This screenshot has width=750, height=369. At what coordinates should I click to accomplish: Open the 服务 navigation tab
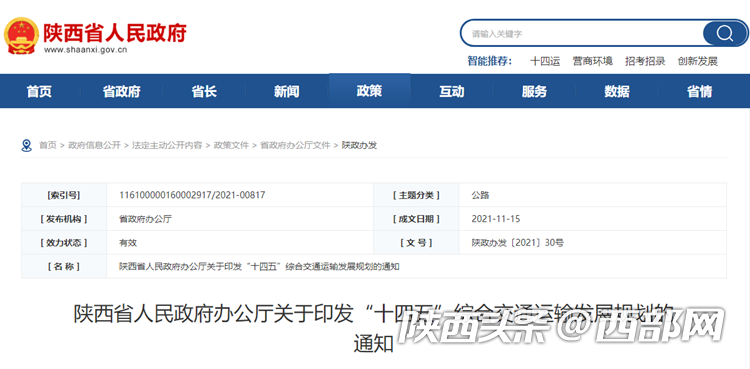534,91
